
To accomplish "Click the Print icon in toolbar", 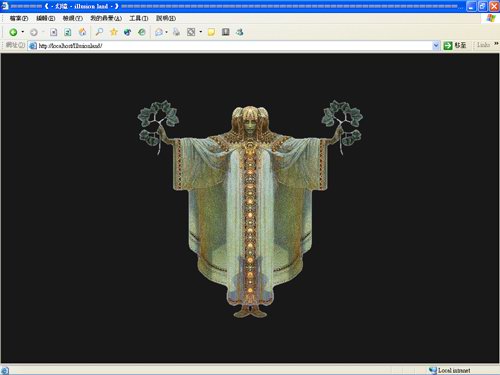I will tap(176, 32).
